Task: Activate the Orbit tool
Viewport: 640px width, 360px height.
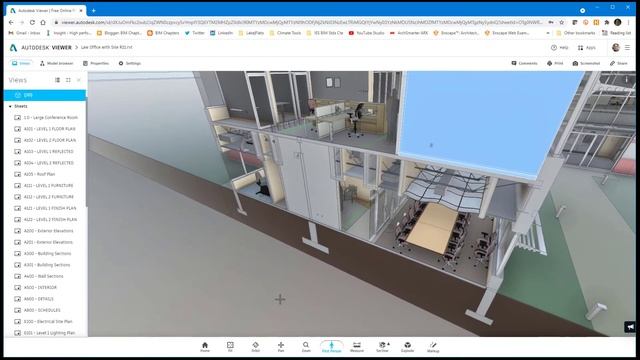Action: click(256, 347)
